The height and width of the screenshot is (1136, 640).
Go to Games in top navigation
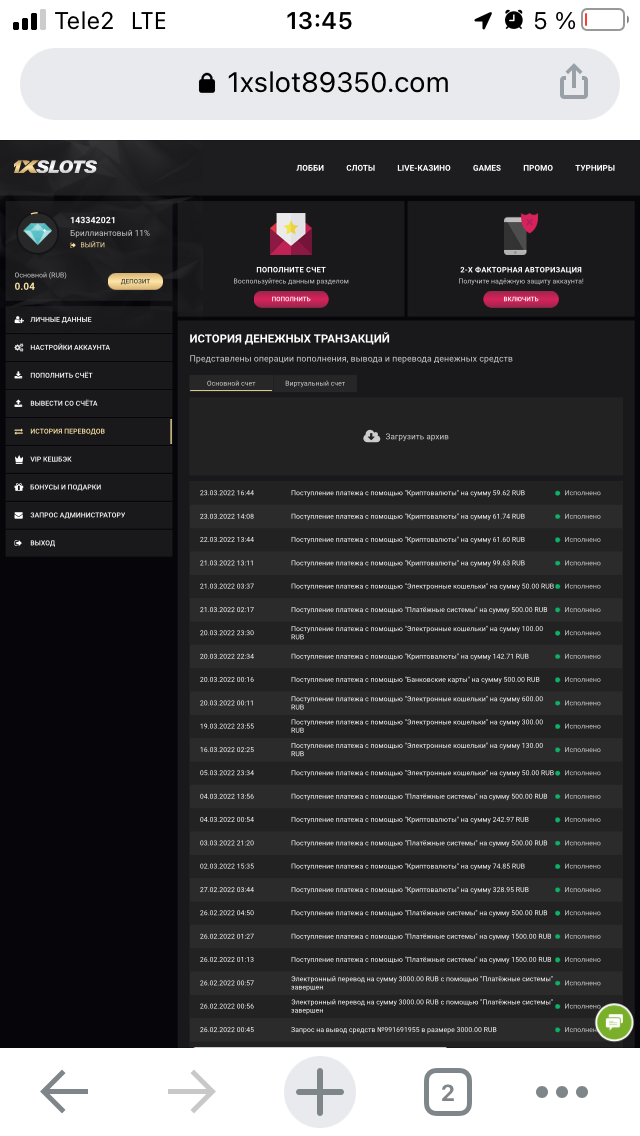(486, 168)
